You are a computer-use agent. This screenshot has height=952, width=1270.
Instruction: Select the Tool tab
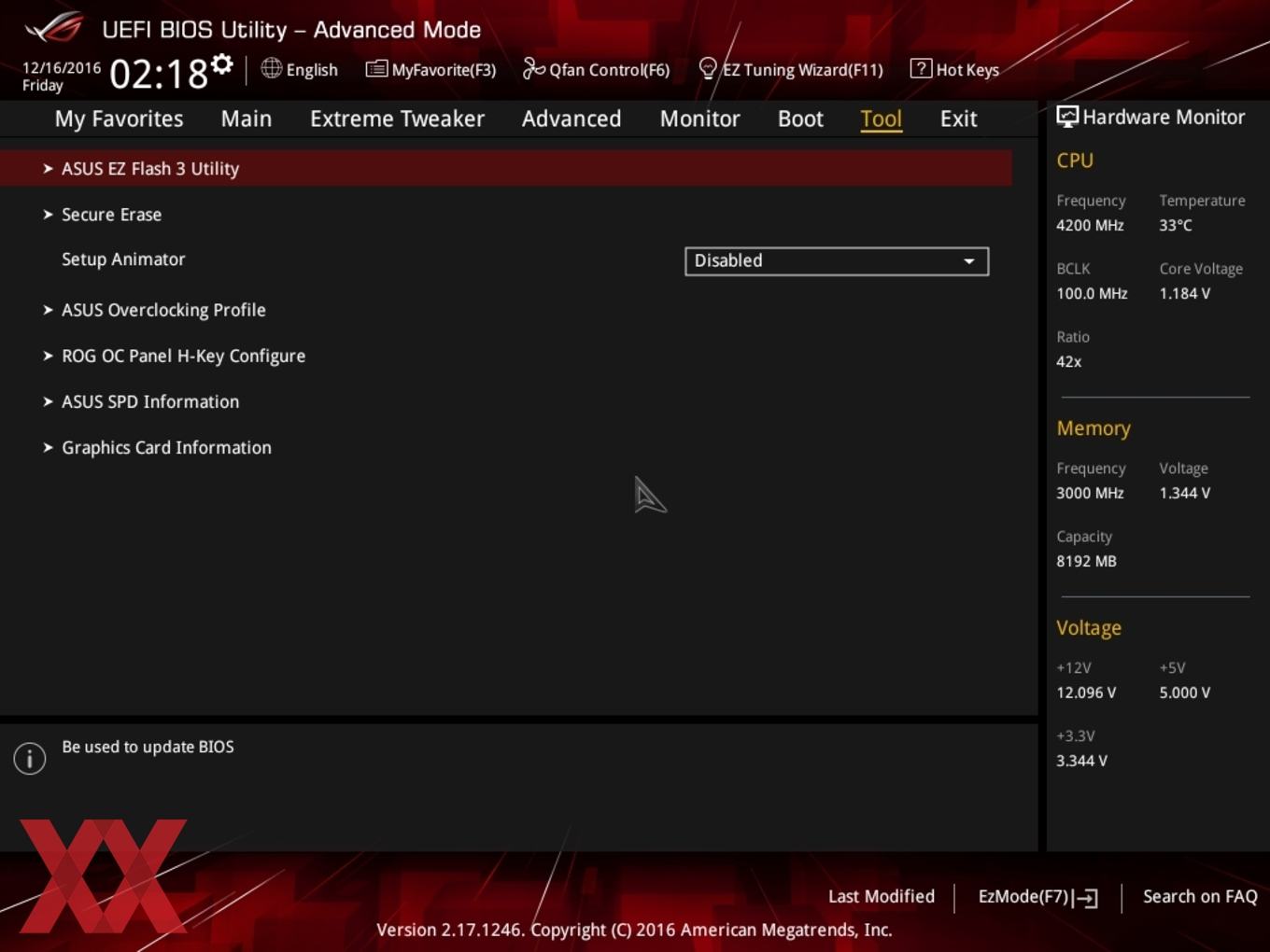coord(881,119)
